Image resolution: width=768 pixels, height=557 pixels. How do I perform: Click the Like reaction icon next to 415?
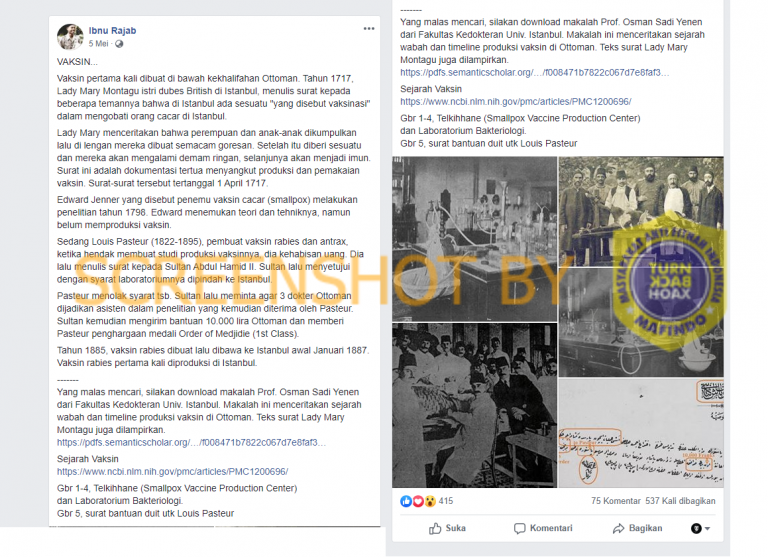point(406,501)
